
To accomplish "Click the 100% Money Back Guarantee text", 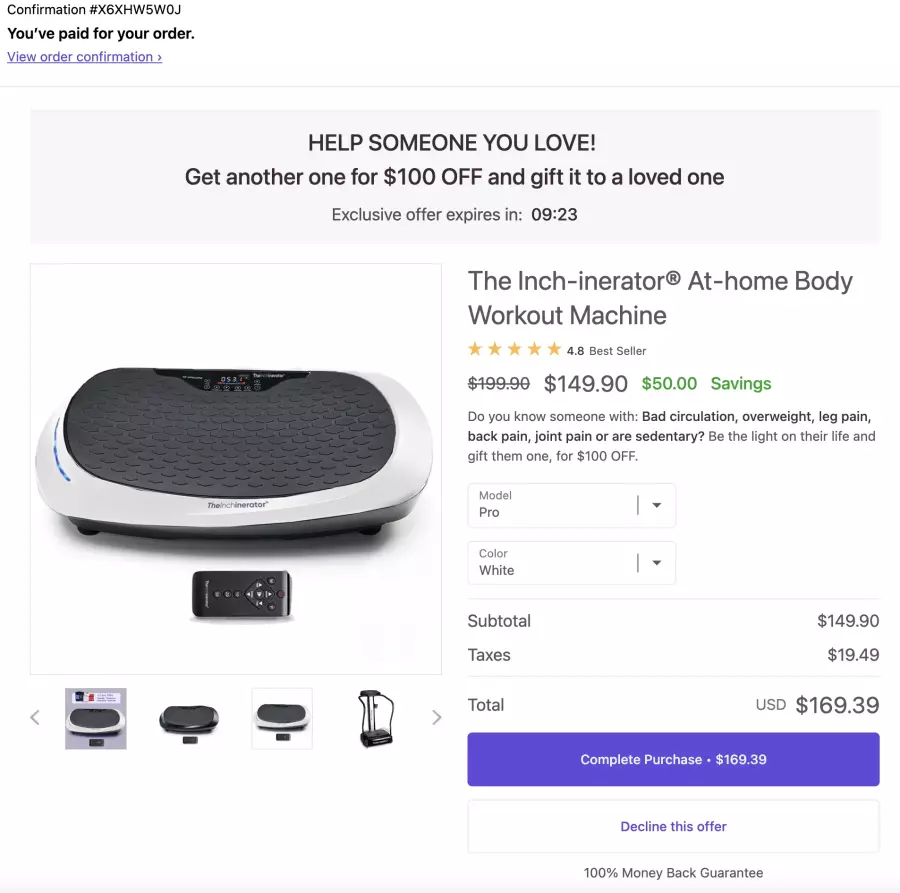I will pyautogui.click(x=673, y=873).
